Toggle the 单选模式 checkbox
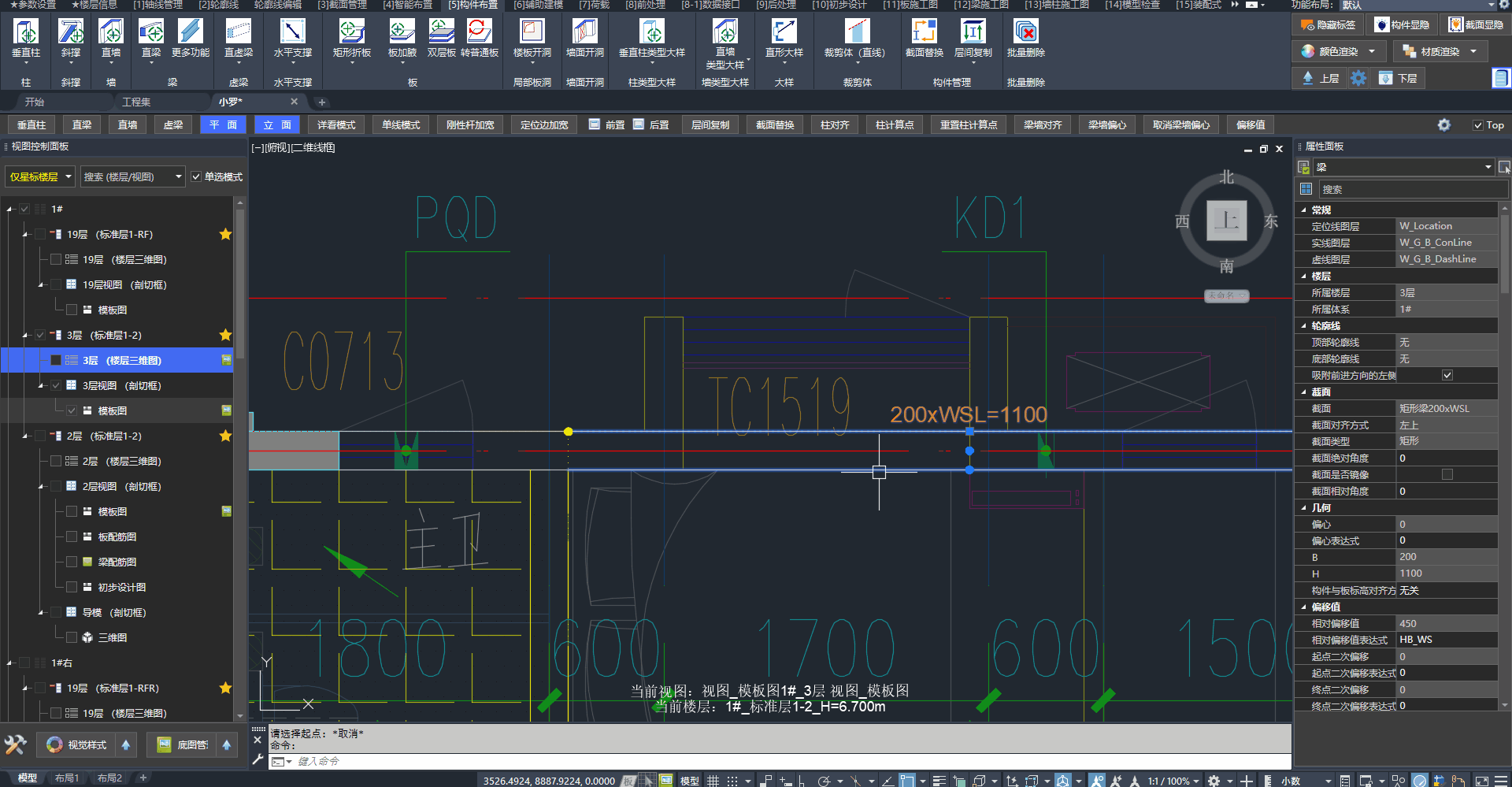Viewport: 1512px width, 787px height. pyautogui.click(x=197, y=177)
